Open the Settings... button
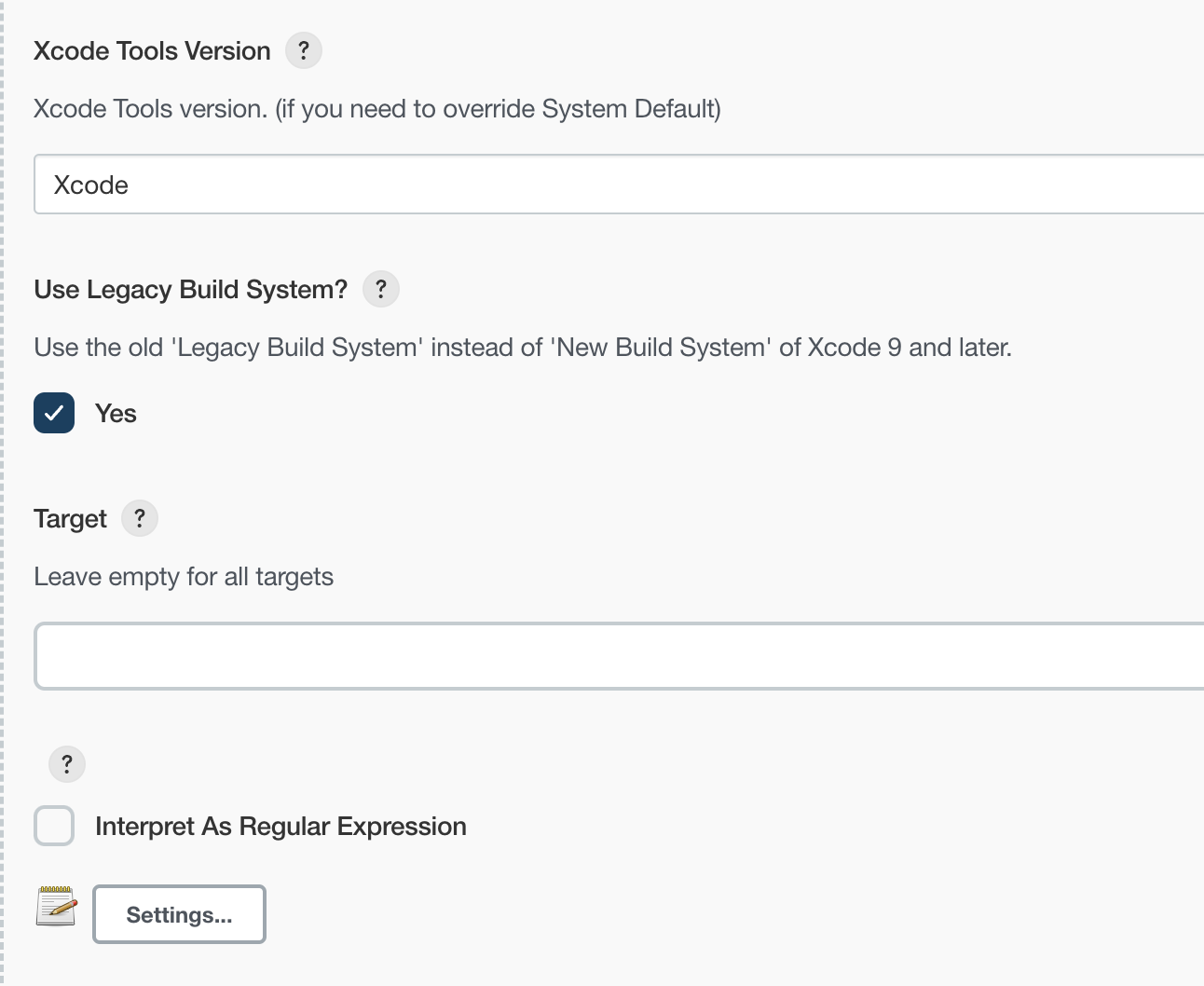Image resolution: width=1204 pixels, height=986 pixels. tap(179, 914)
